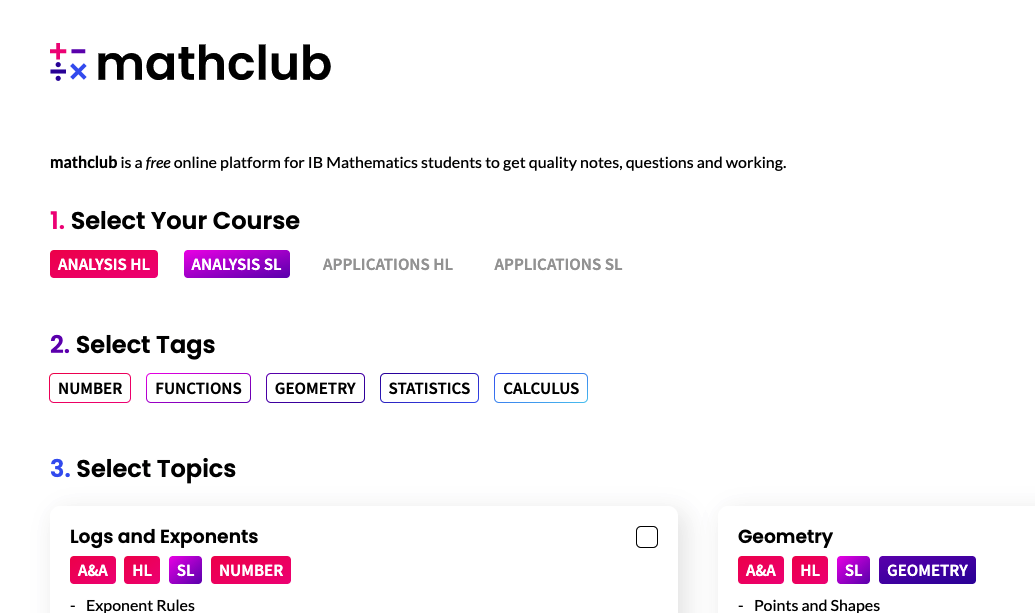Click the GEOMETRY badge on Geometry card
This screenshot has width=1035, height=613.
927,570
